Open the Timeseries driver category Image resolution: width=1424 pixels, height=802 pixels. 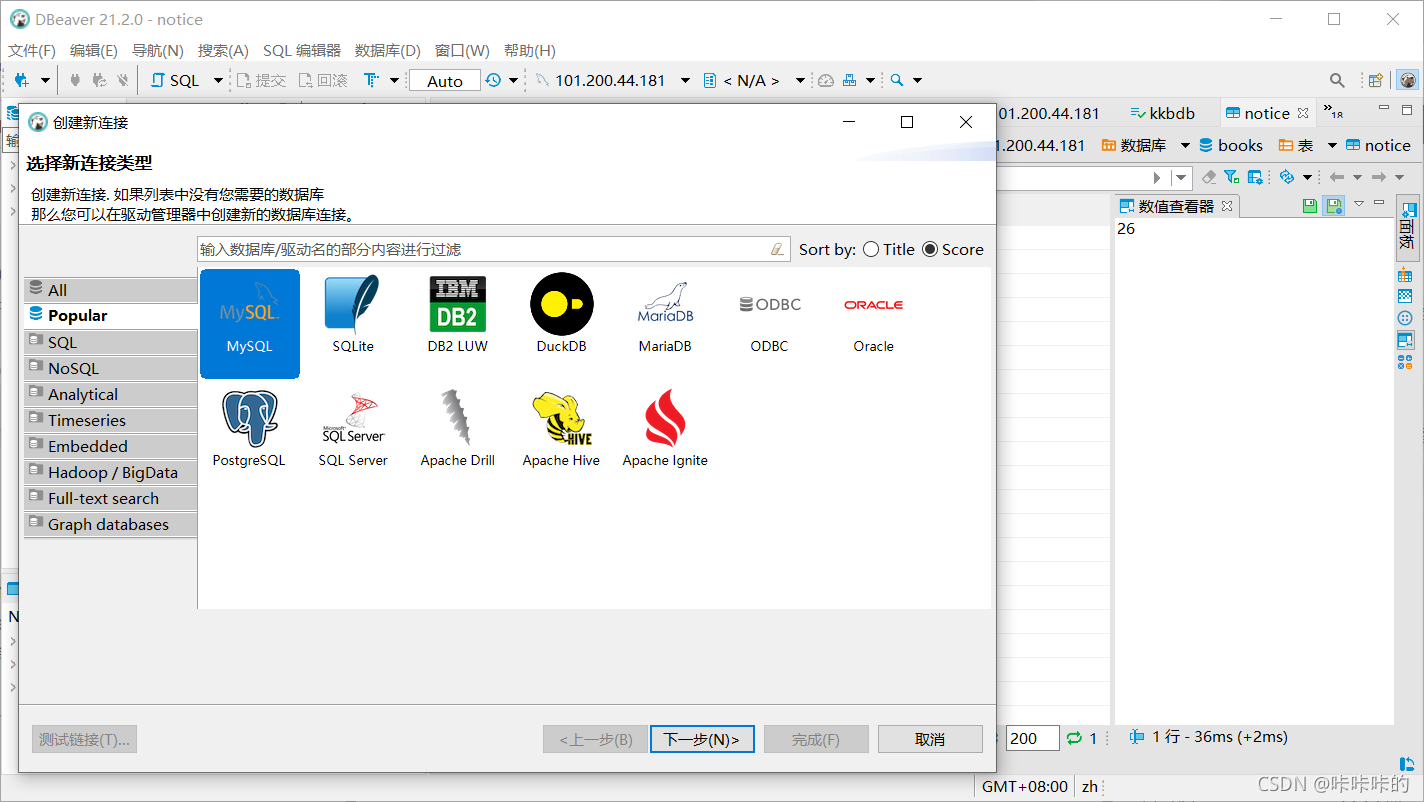[x=111, y=420]
